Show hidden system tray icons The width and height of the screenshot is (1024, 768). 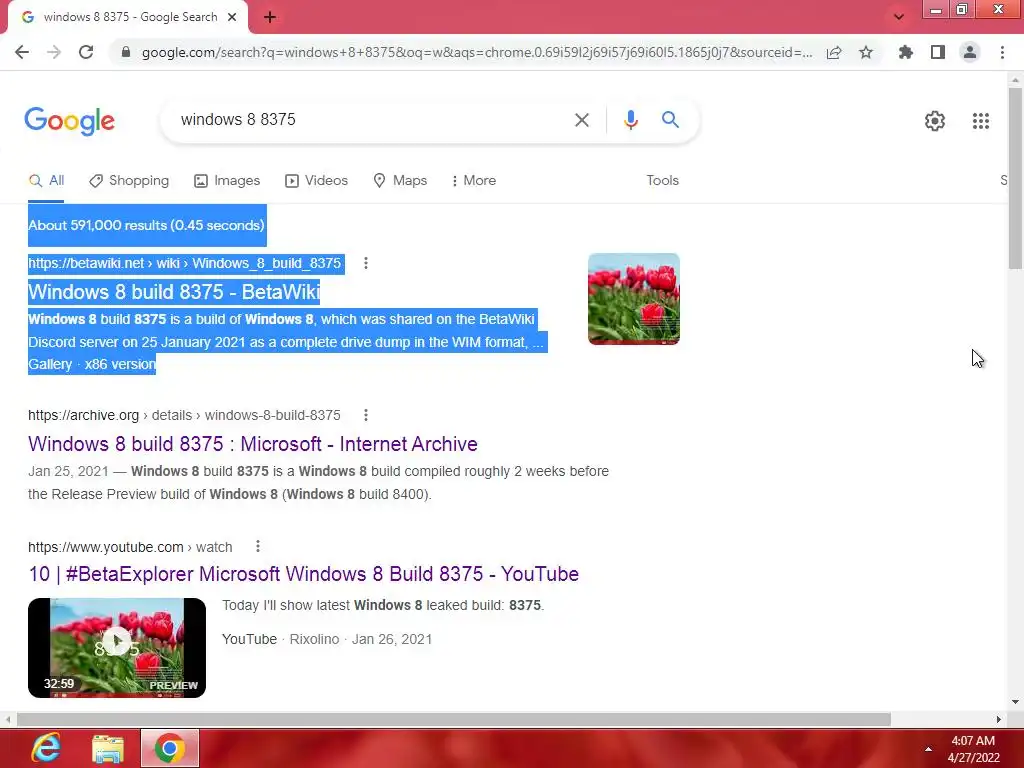pos(928,749)
